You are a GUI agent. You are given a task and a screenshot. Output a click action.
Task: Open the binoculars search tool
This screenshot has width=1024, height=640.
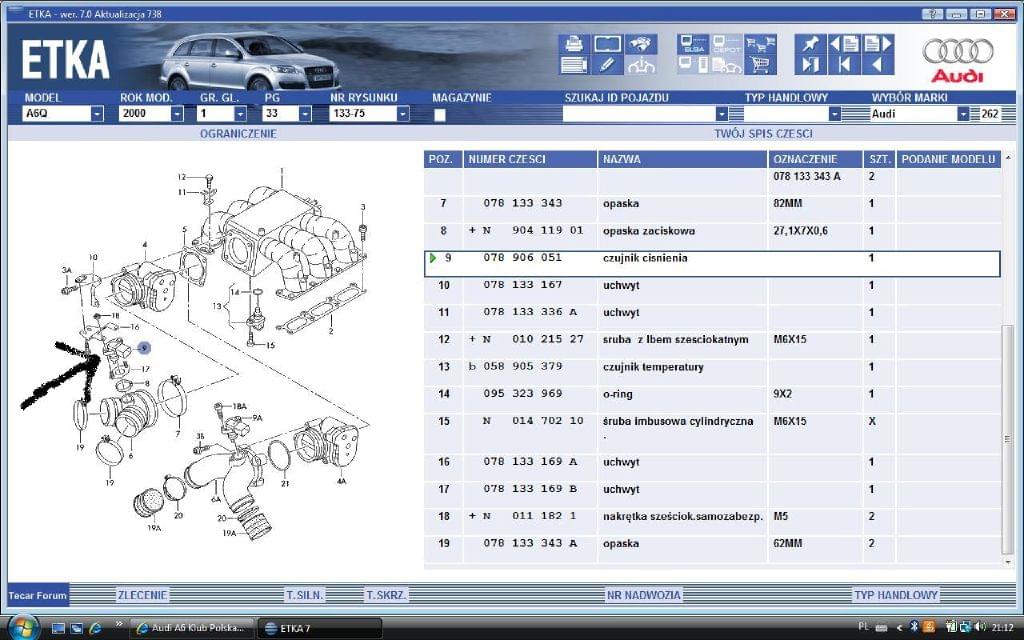641,44
